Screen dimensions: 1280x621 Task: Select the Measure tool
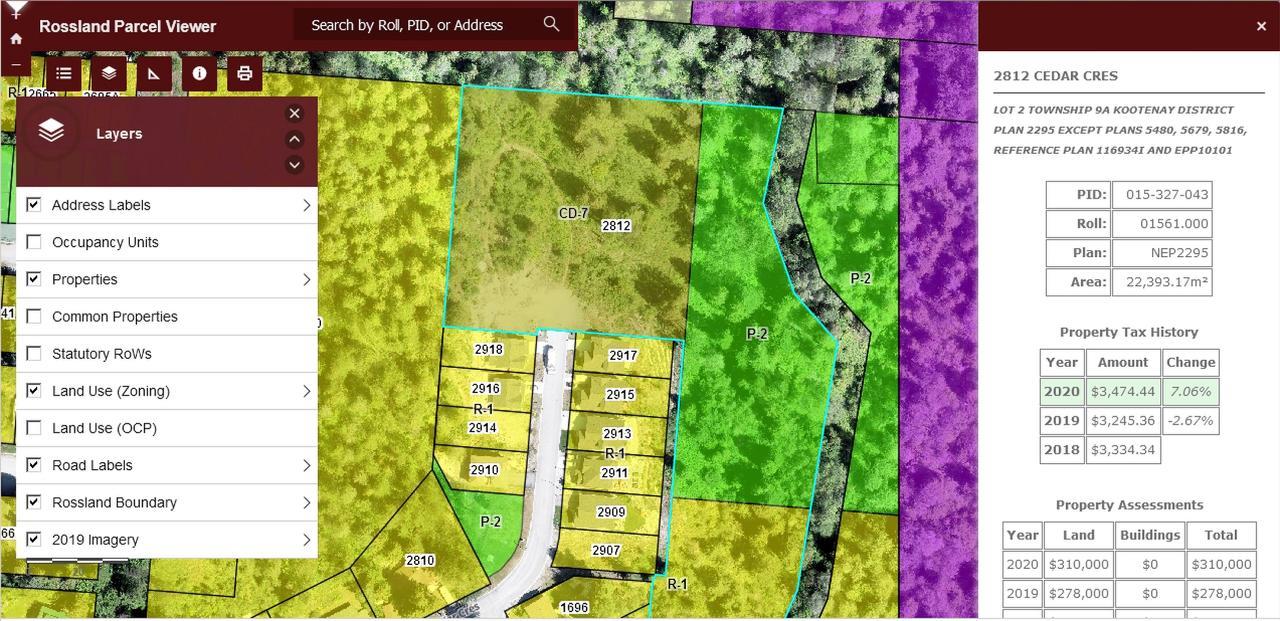coord(153,73)
